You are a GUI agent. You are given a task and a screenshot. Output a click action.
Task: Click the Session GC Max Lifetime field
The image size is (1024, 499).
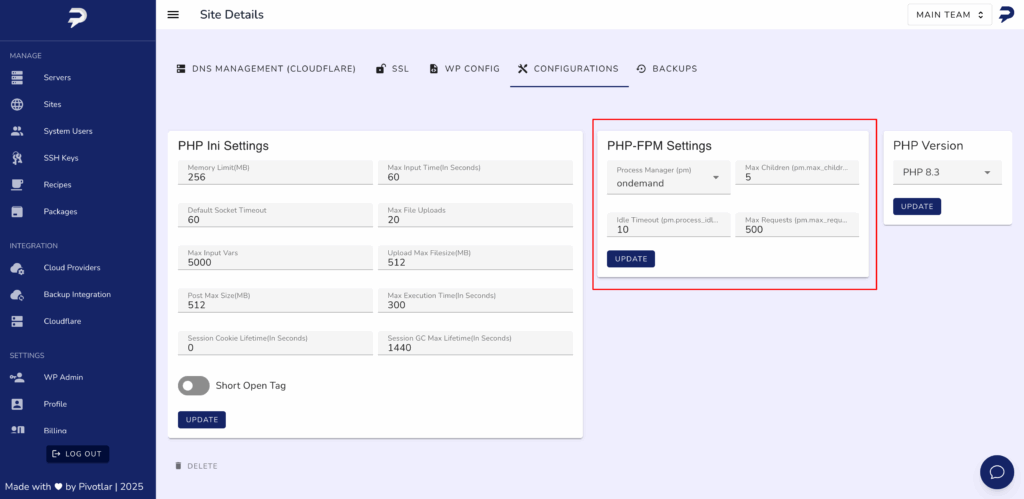pyautogui.click(x=475, y=343)
